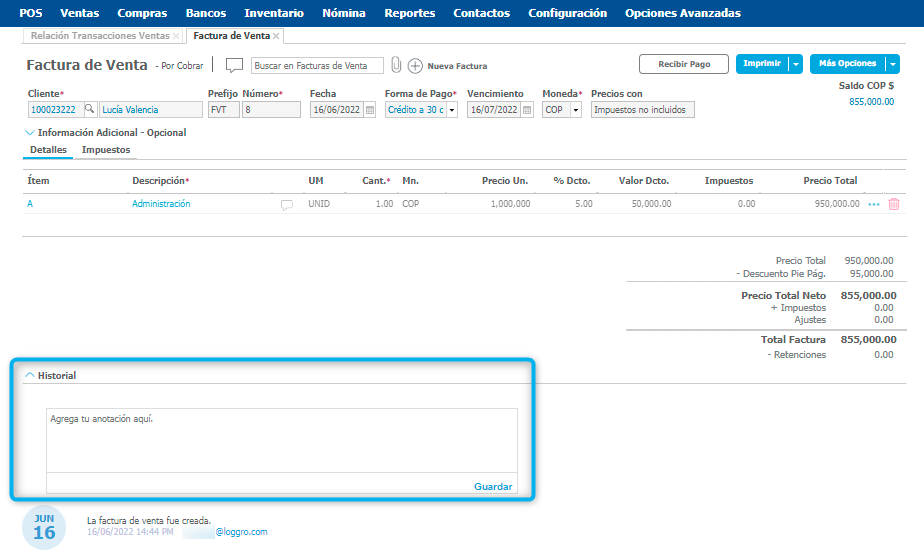924x558 pixels.
Task: Open the three-dots options on the item row
Action: click(874, 204)
